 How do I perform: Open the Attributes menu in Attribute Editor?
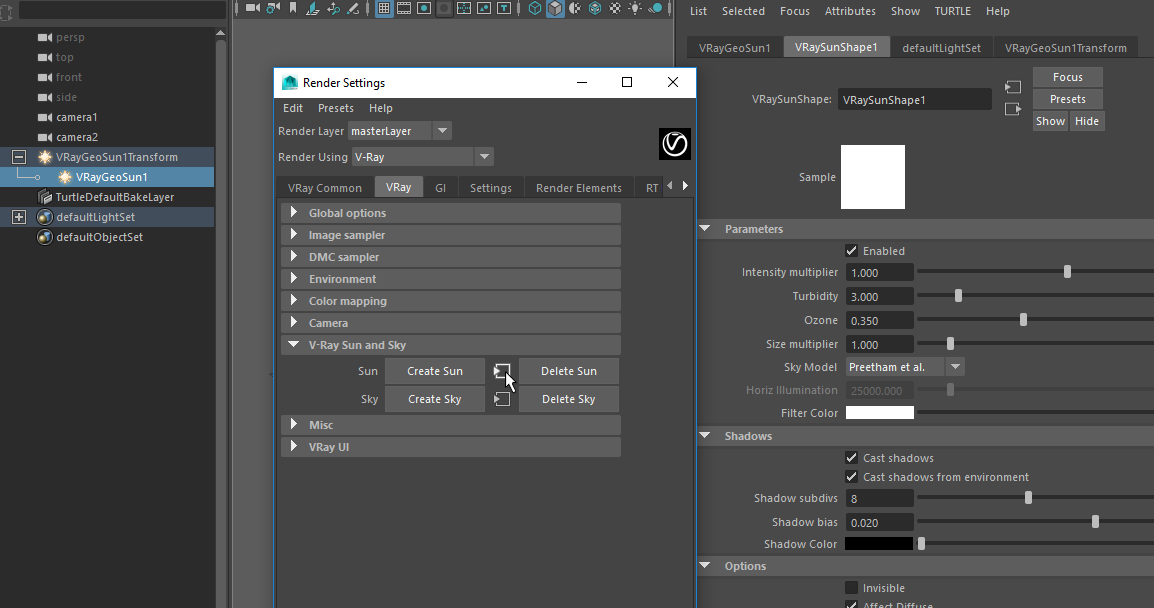pos(850,11)
